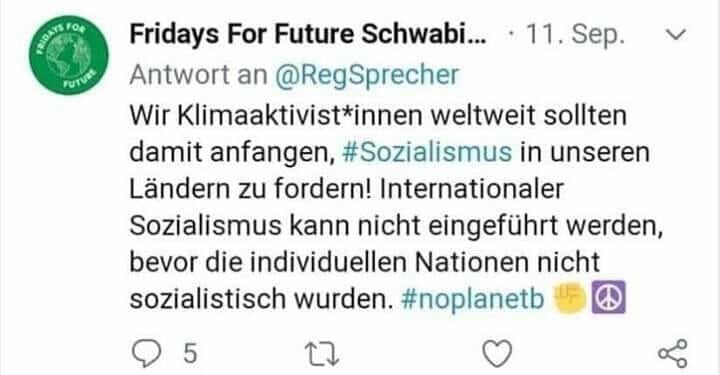Open the tweet text starting Wir Klimaaktivist*innen

(x=396, y=207)
